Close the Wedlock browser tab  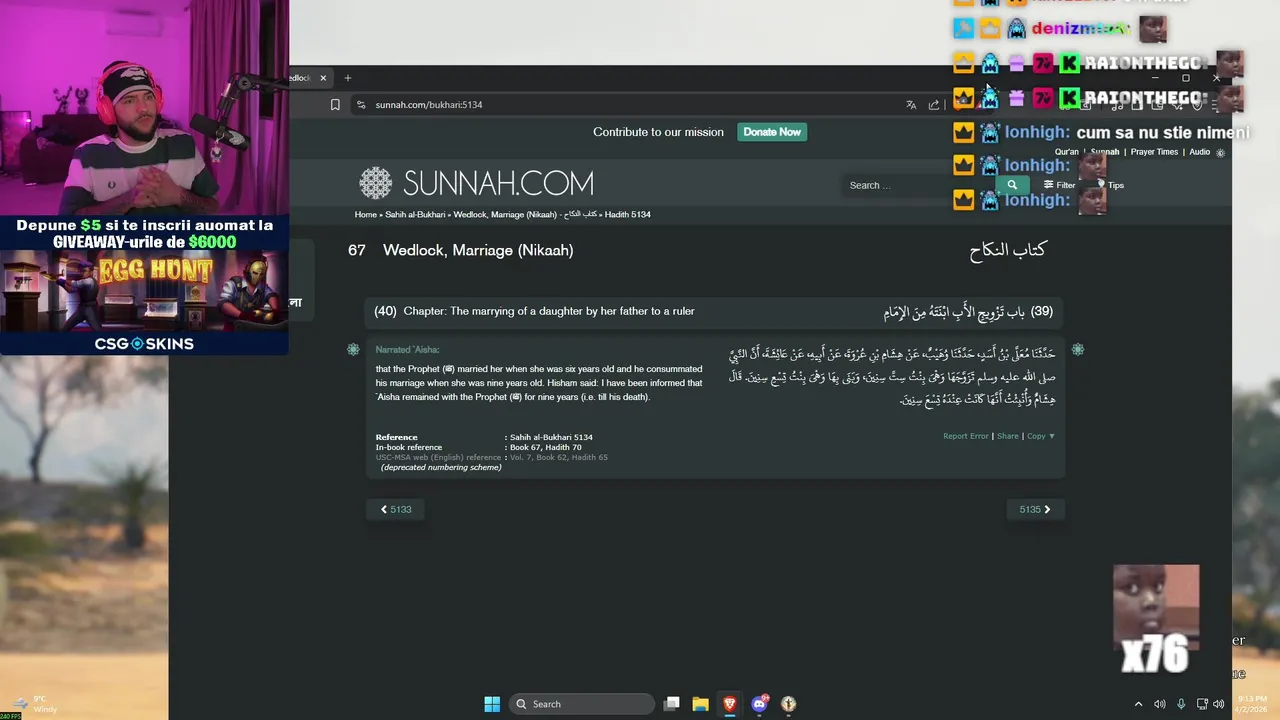[x=323, y=78]
